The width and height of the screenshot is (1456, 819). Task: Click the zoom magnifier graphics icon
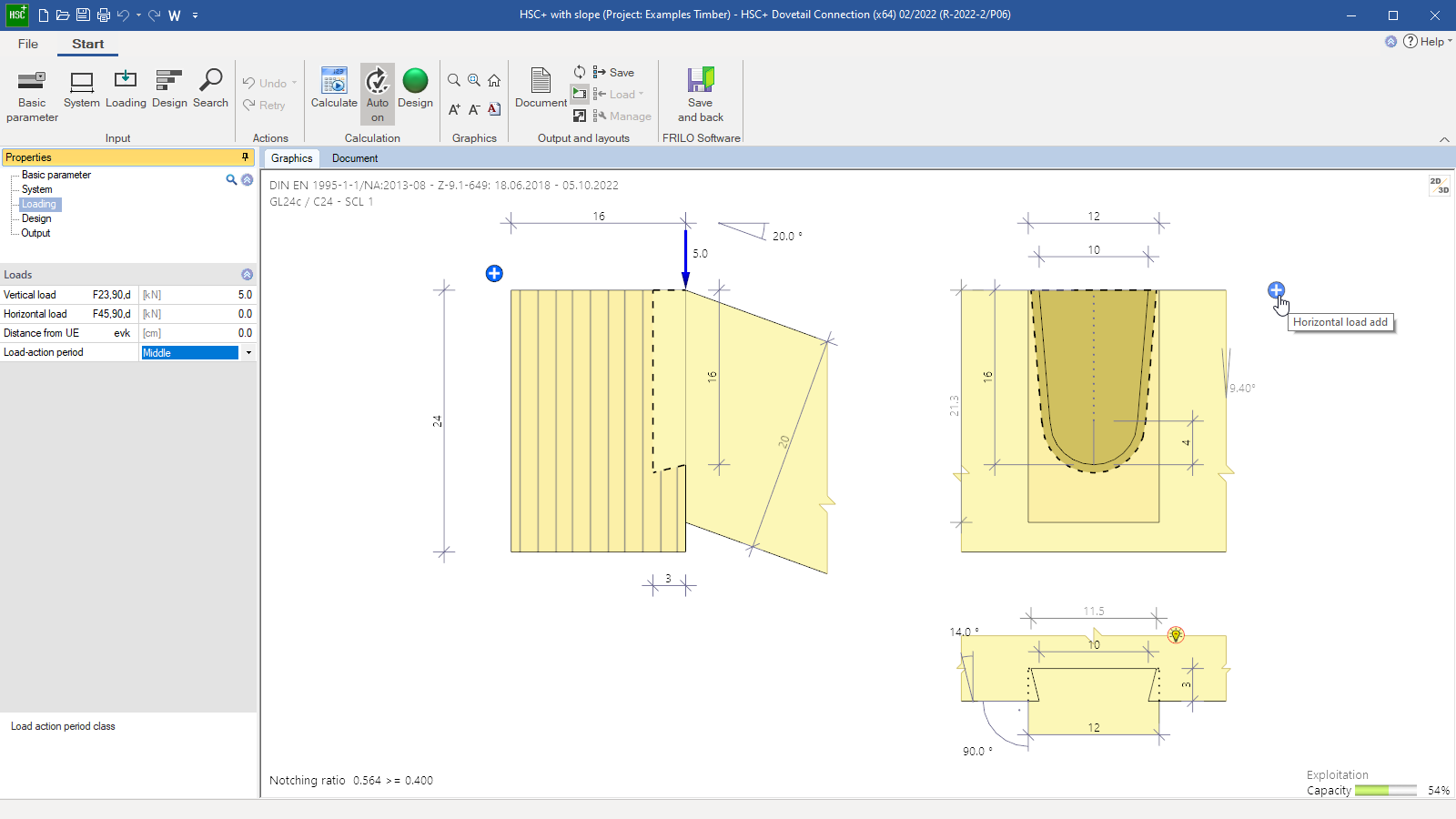click(x=454, y=80)
